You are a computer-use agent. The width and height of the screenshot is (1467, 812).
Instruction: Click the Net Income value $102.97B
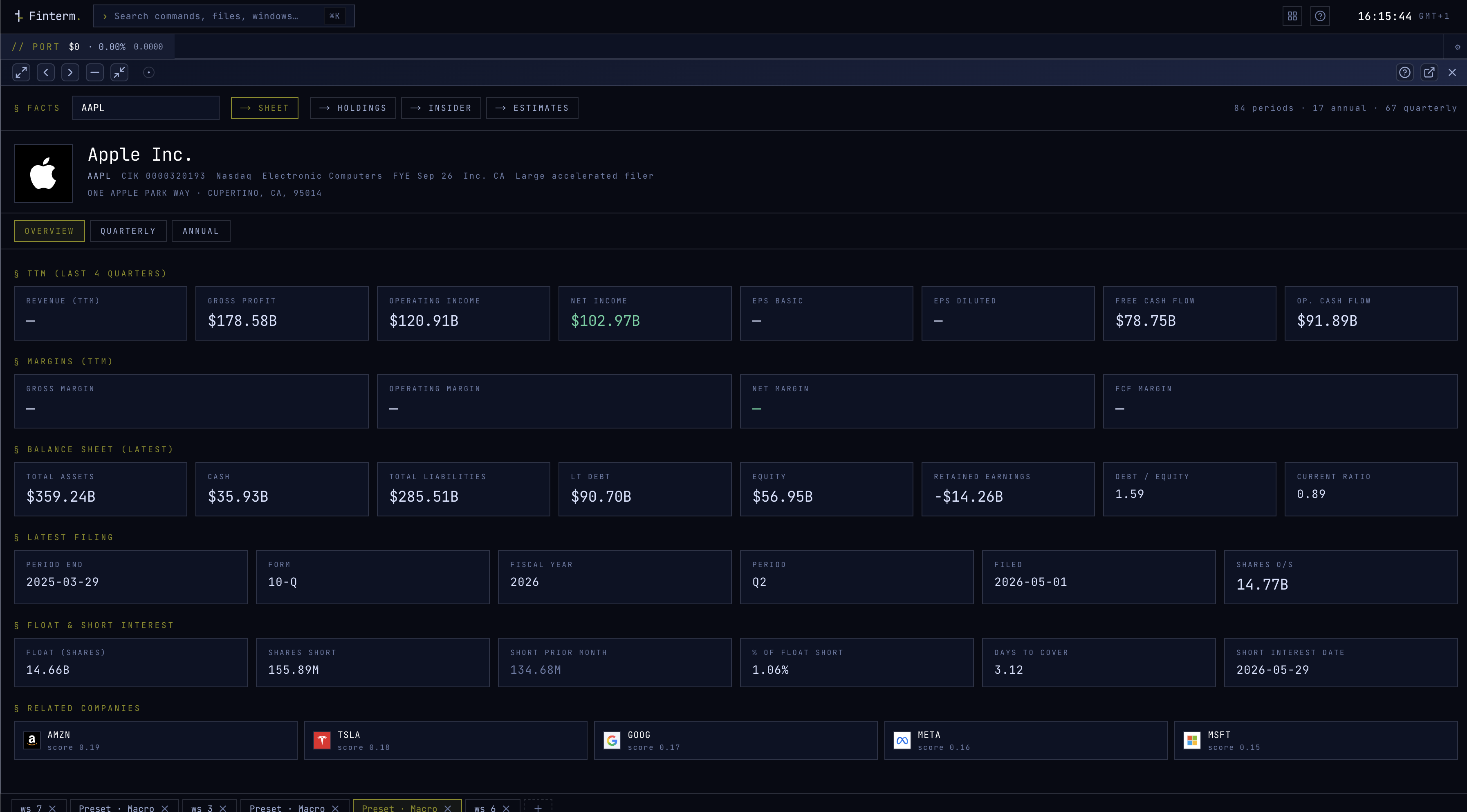click(606, 321)
